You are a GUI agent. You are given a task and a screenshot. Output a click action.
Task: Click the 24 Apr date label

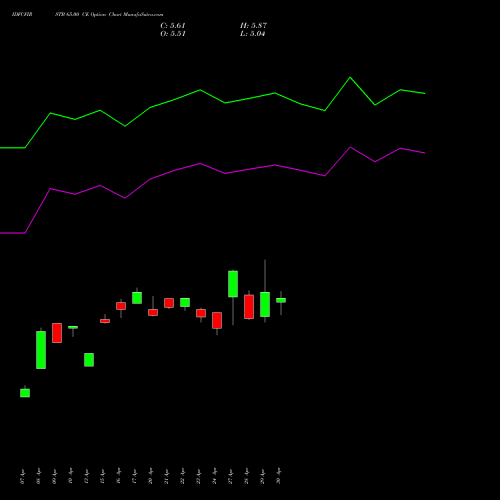[214, 476]
